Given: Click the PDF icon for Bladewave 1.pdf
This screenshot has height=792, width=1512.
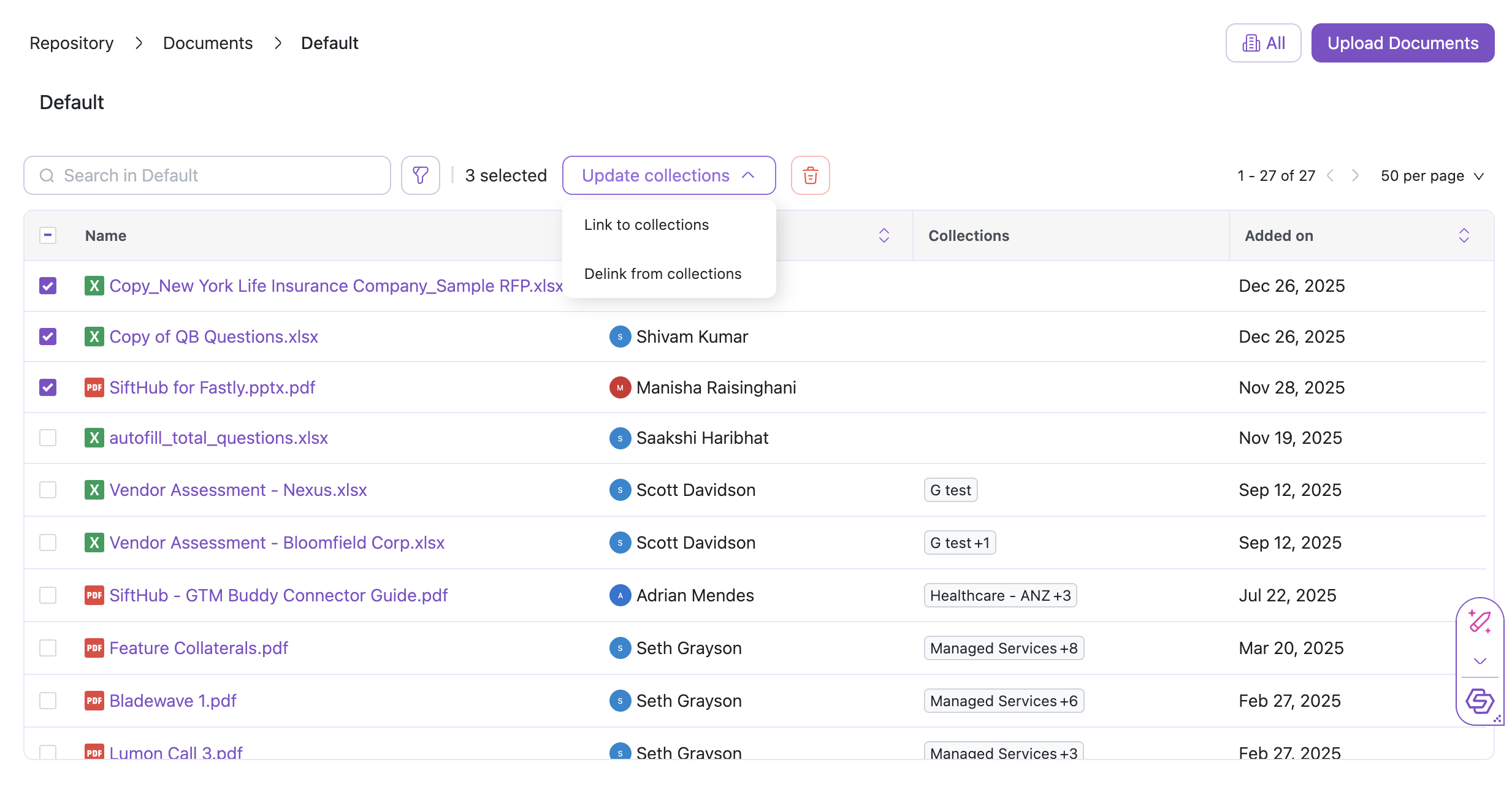Looking at the screenshot, I should (94, 701).
